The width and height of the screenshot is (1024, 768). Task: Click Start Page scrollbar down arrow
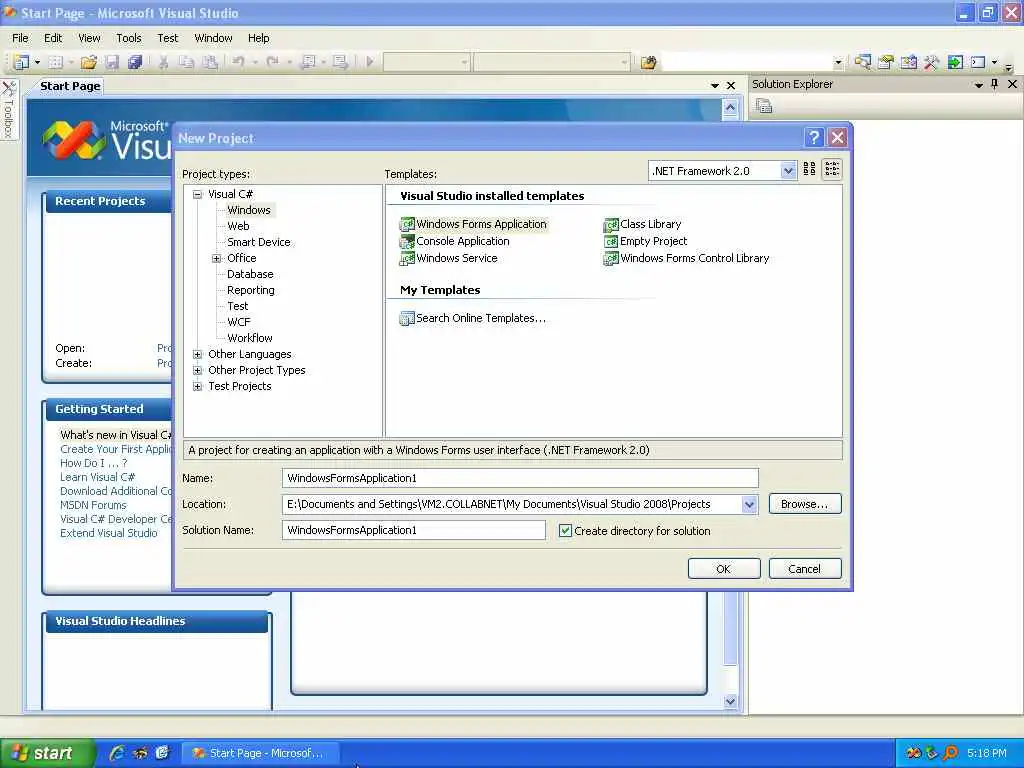click(x=730, y=701)
